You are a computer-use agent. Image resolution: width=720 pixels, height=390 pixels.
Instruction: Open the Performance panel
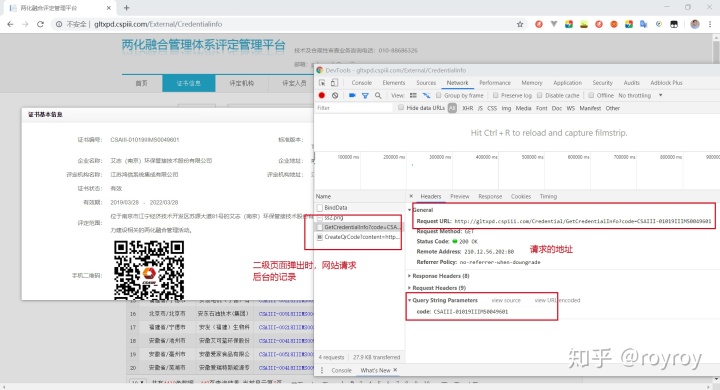coord(495,83)
